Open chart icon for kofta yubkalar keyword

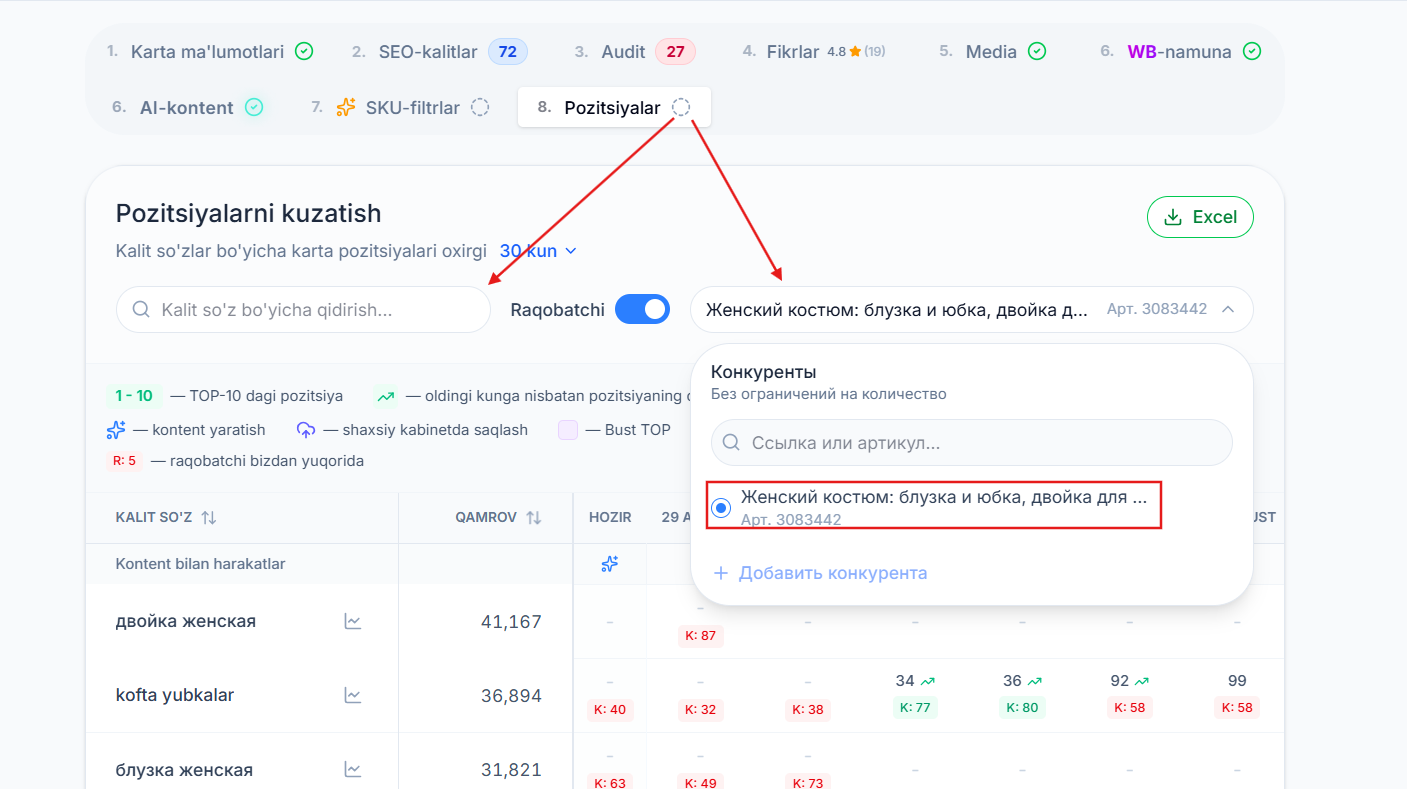[x=353, y=695]
